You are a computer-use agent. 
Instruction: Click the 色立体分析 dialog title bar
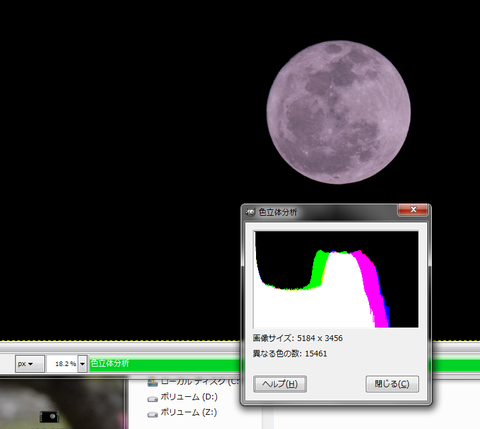327,212
